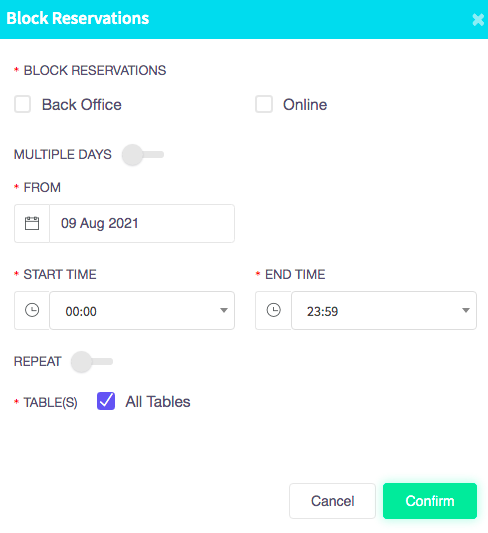Click the clock icon beside Start Time
The height and width of the screenshot is (533, 488).
[32, 310]
